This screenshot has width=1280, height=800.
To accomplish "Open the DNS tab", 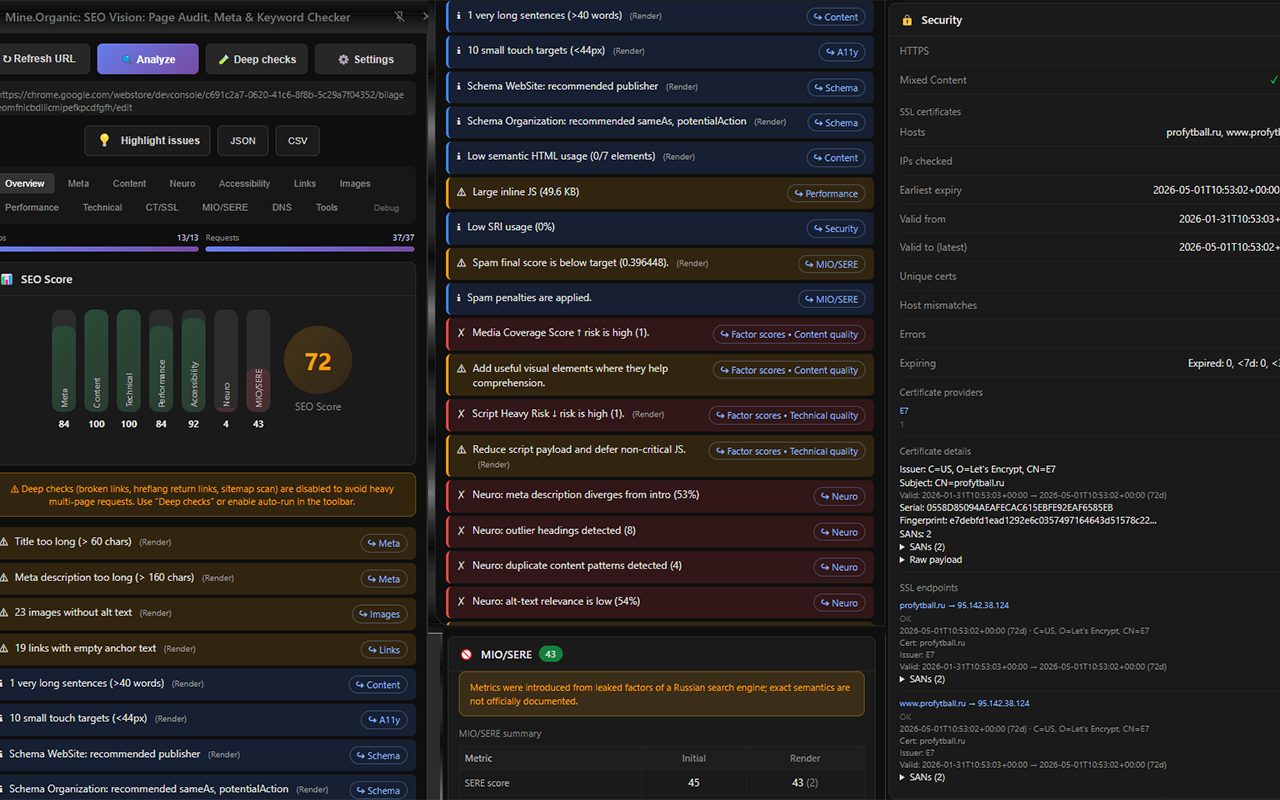I will point(282,208).
